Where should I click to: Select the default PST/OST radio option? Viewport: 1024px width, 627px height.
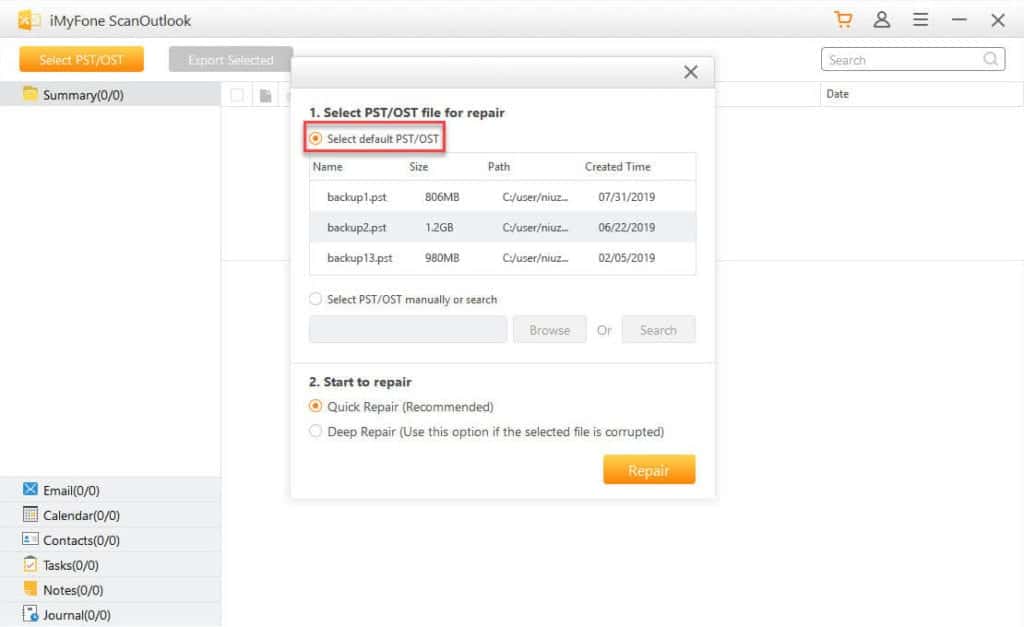pyautogui.click(x=316, y=138)
